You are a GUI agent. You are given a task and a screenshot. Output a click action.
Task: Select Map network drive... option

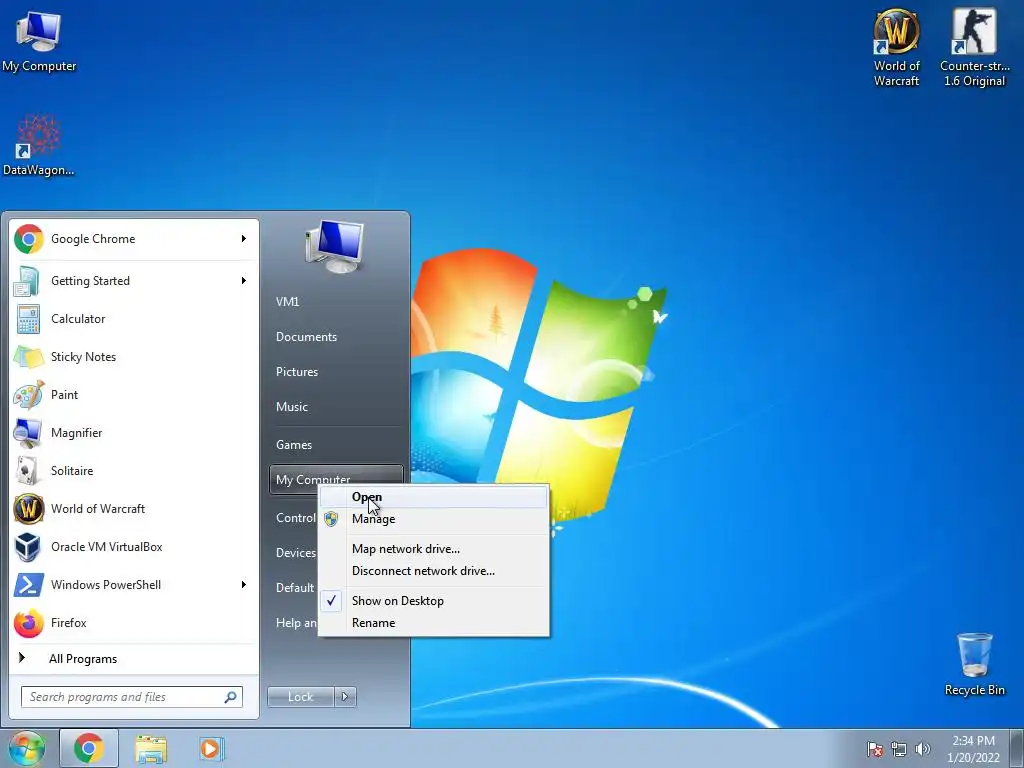434,549
